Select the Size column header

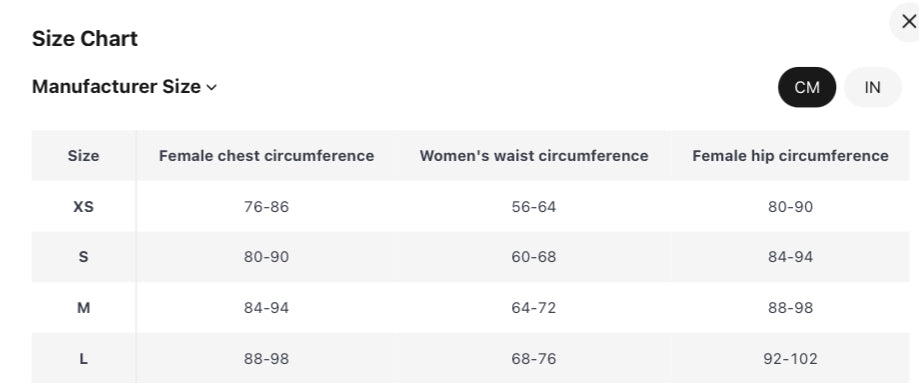coord(83,156)
